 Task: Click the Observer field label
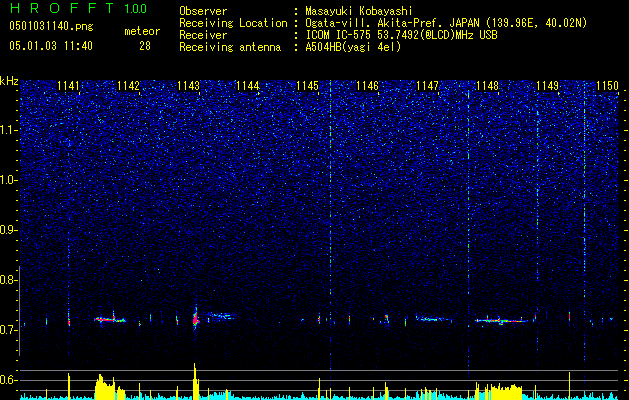pos(203,11)
